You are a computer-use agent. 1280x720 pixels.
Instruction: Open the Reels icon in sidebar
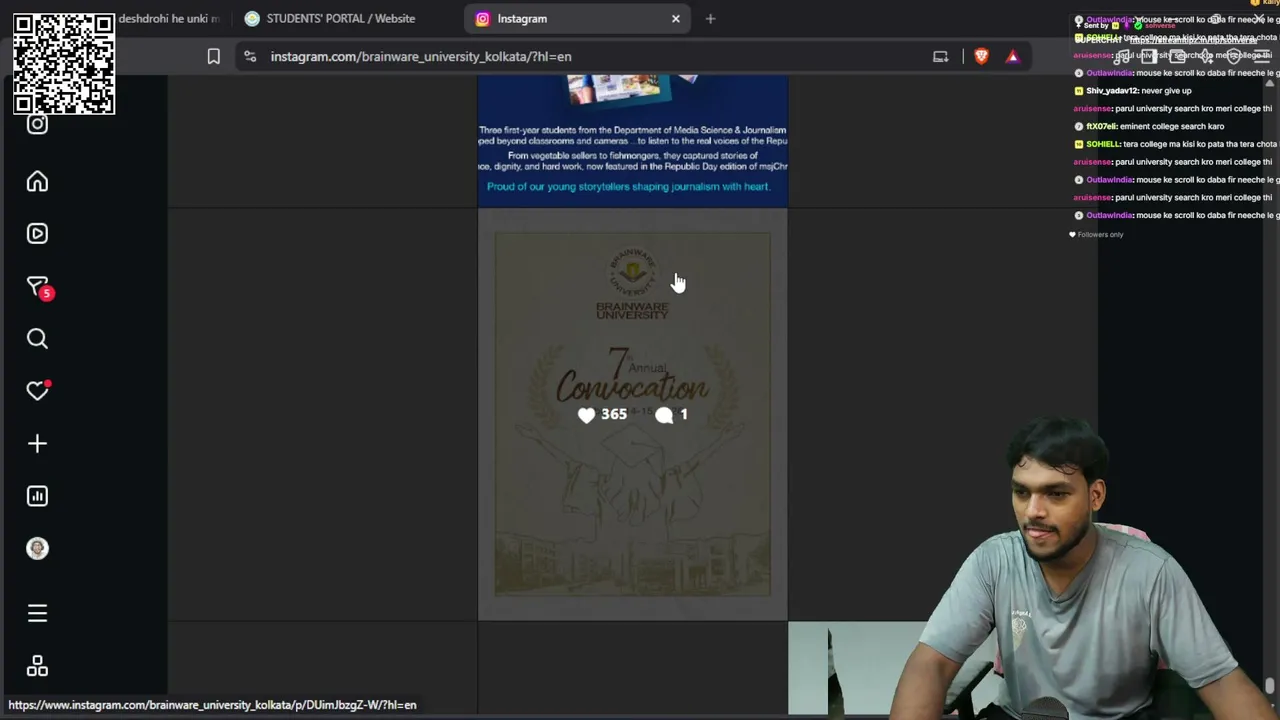click(x=37, y=234)
